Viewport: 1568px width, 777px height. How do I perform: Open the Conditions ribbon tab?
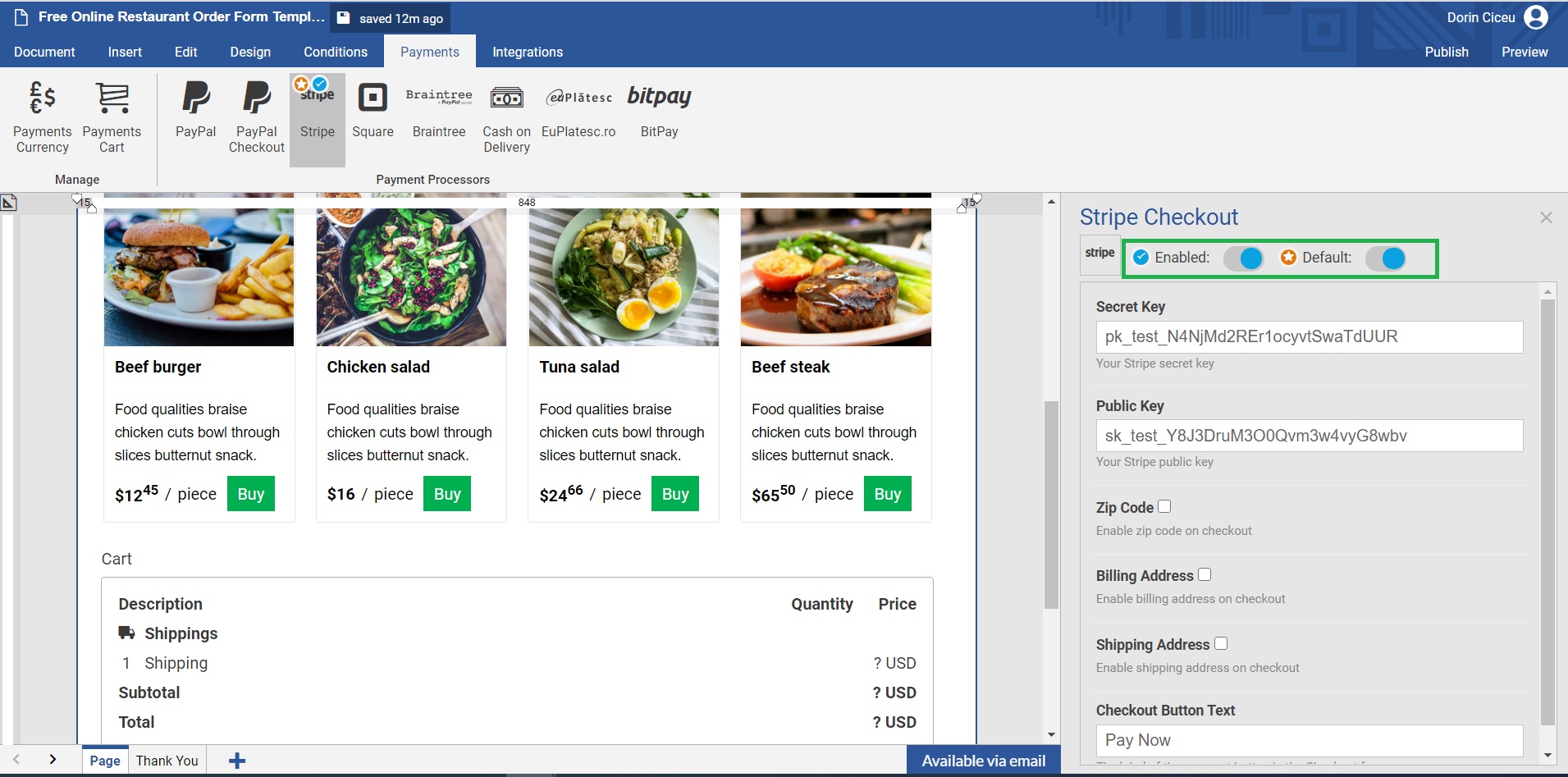pos(335,52)
